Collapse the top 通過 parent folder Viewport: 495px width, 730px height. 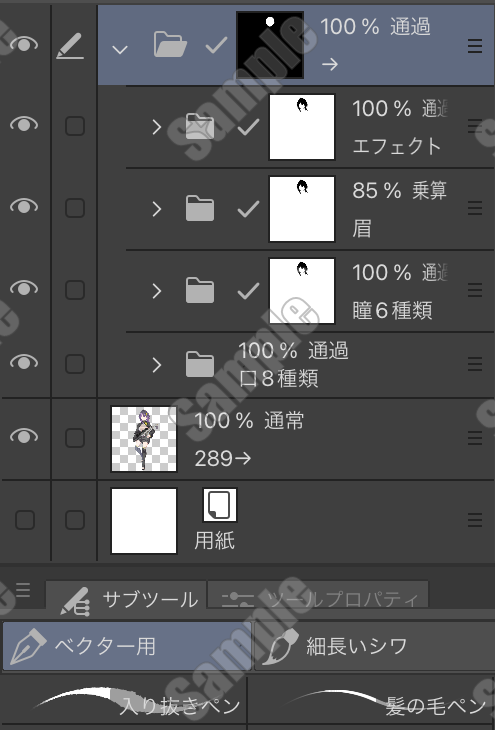pos(120,49)
